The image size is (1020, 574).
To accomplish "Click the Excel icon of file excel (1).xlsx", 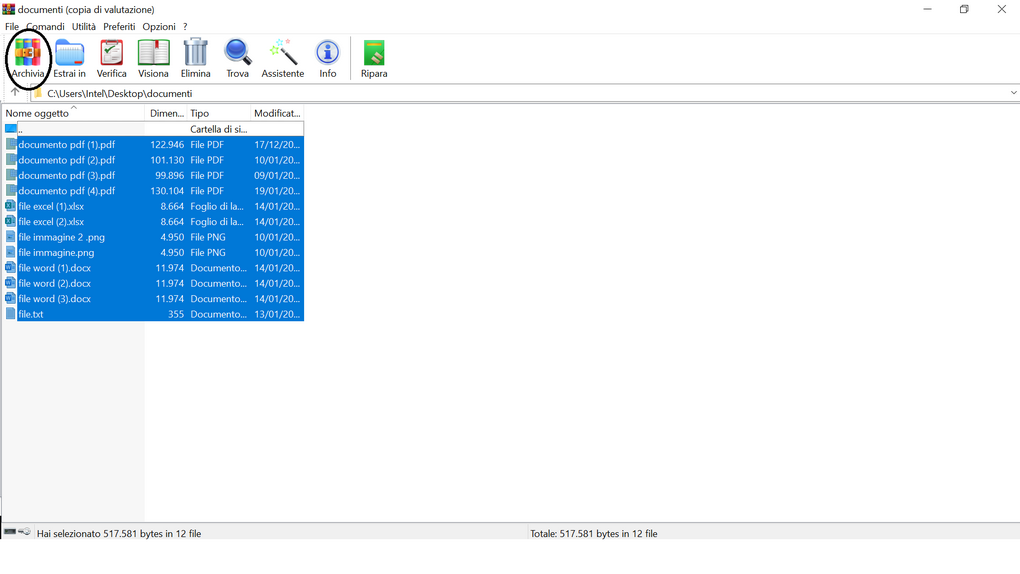I will 10,206.
